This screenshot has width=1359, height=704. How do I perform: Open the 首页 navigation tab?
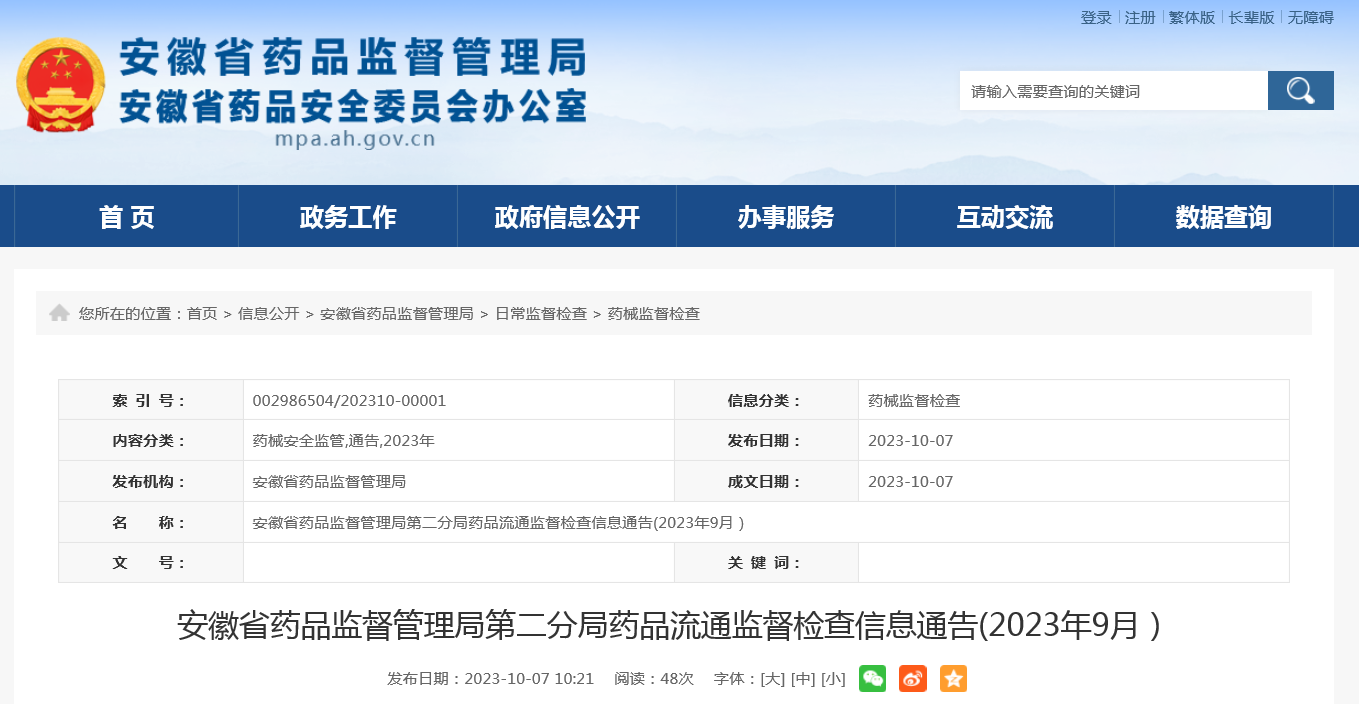click(127, 216)
